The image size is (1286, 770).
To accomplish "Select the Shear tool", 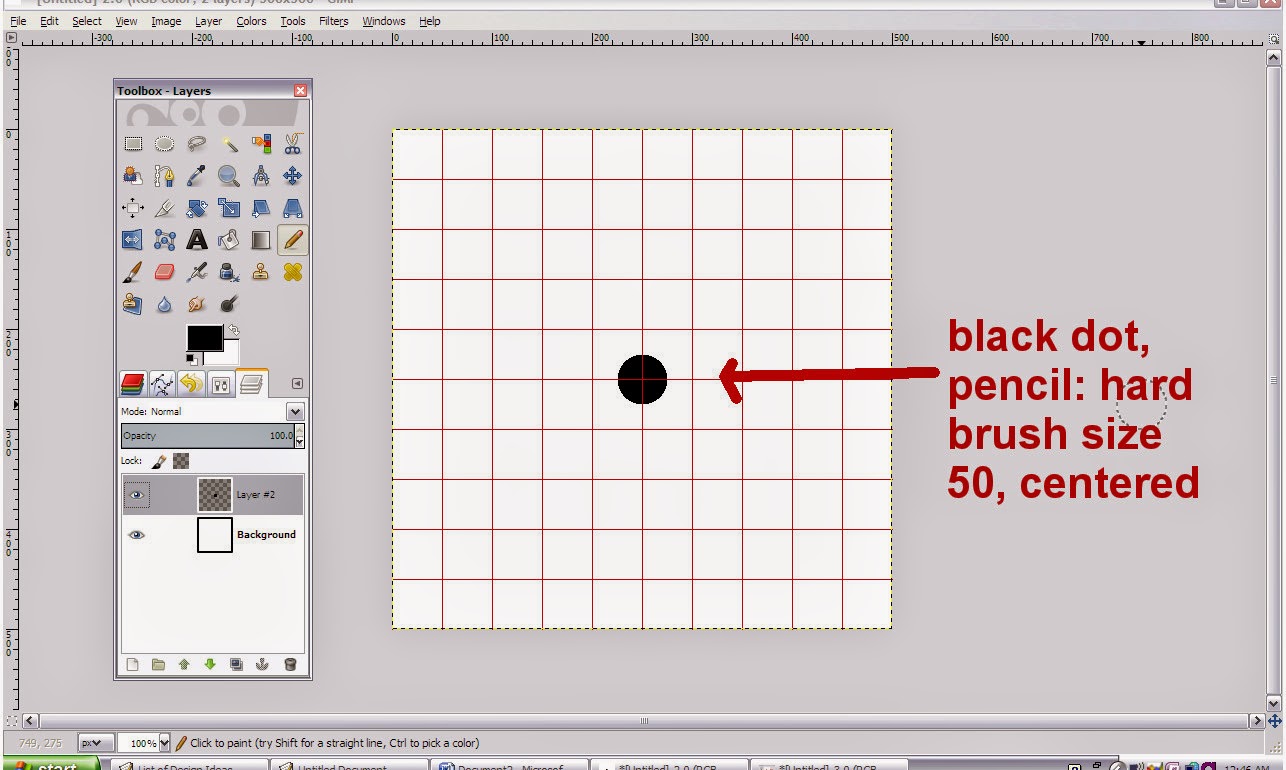I will coord(261,208).
